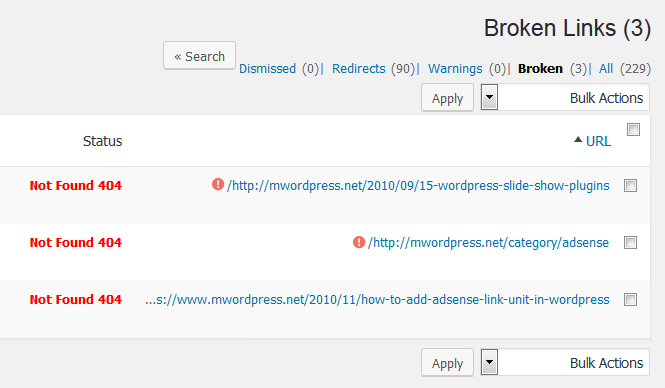Click the Broken Links (3) heading
Image resolution: width=665 pixels, height=388 pixels.
coord(567,28)
